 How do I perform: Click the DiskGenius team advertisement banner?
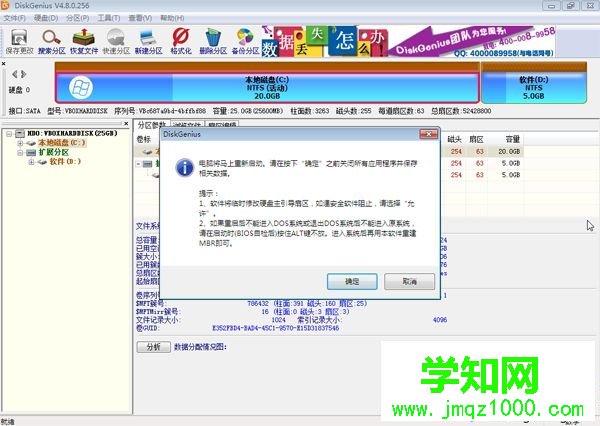coord(409,41)
